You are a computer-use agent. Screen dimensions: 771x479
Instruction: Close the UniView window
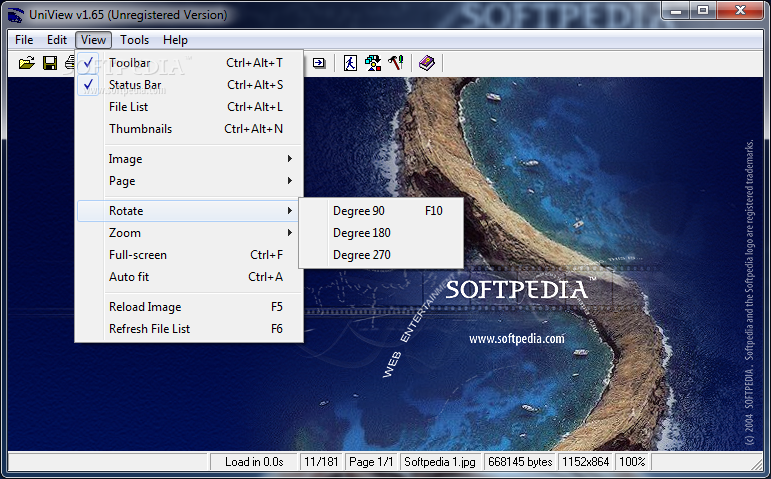(740, 10)
